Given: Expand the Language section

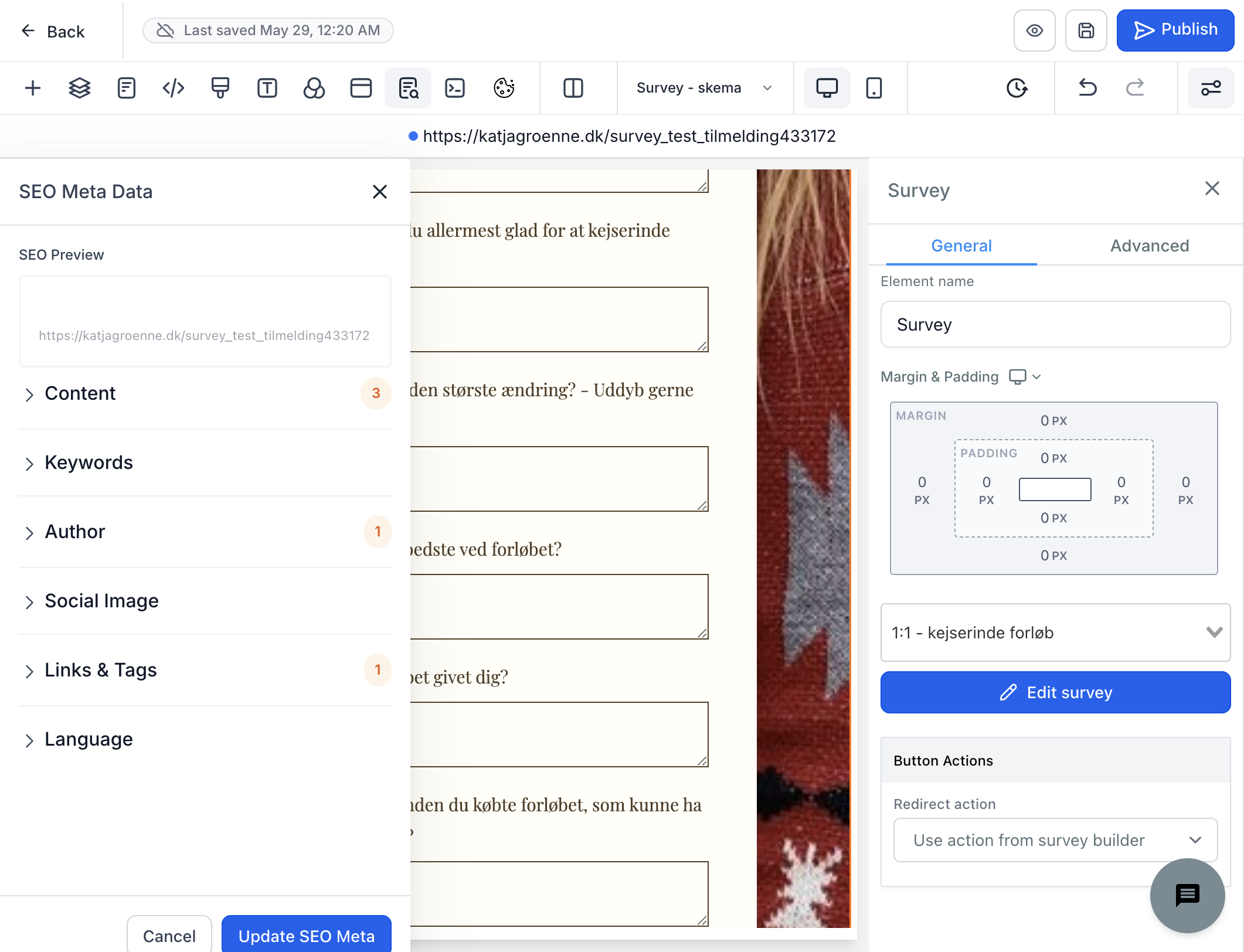Looking at the screenshot, I should tap(205, 739).
